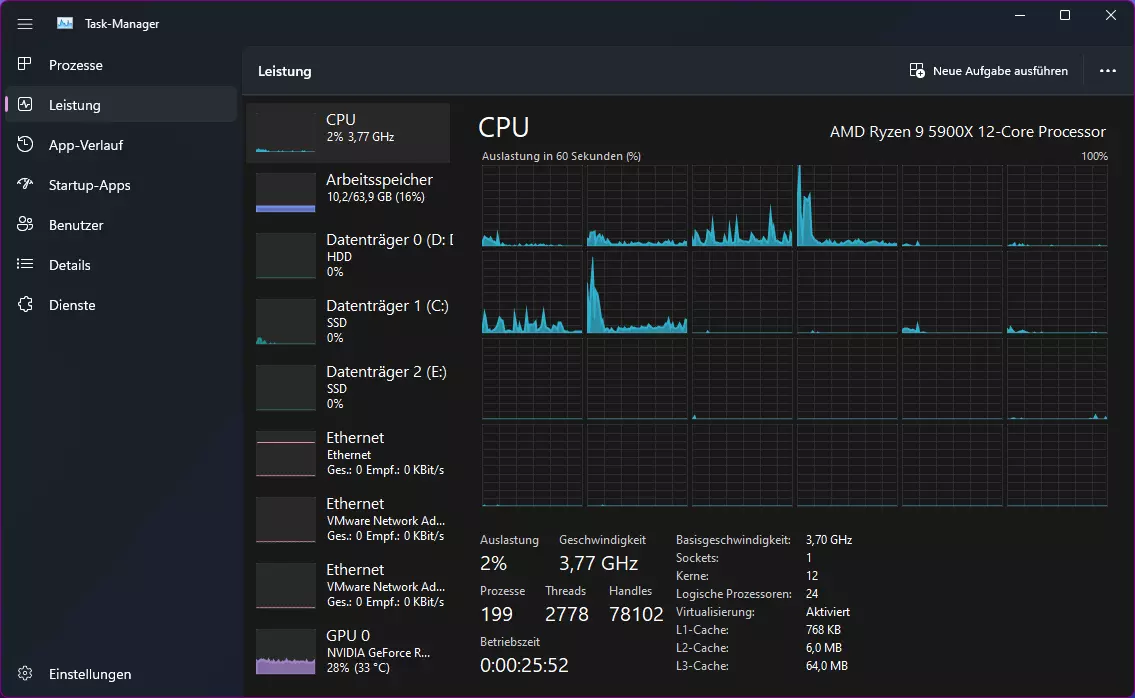Select Datenträger 1 (C:) SSD entry
Screen dimensions: 1135x698
coord(348,321)
